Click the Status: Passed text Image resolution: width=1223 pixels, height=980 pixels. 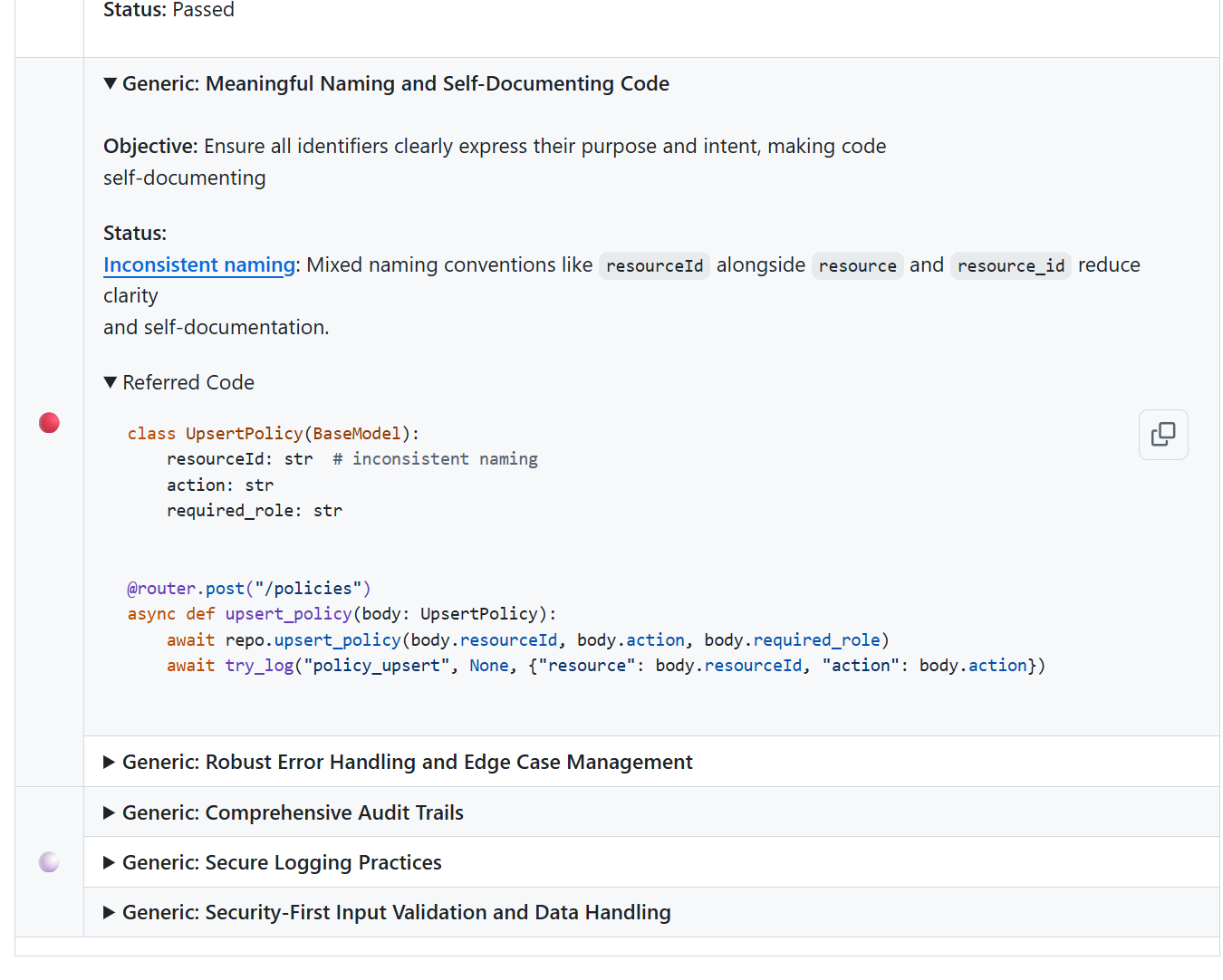169,11
